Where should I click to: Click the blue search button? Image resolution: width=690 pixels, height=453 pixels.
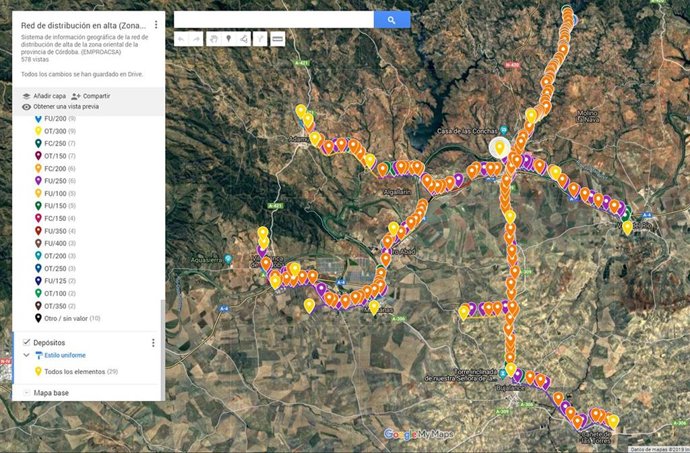point(392,19)
